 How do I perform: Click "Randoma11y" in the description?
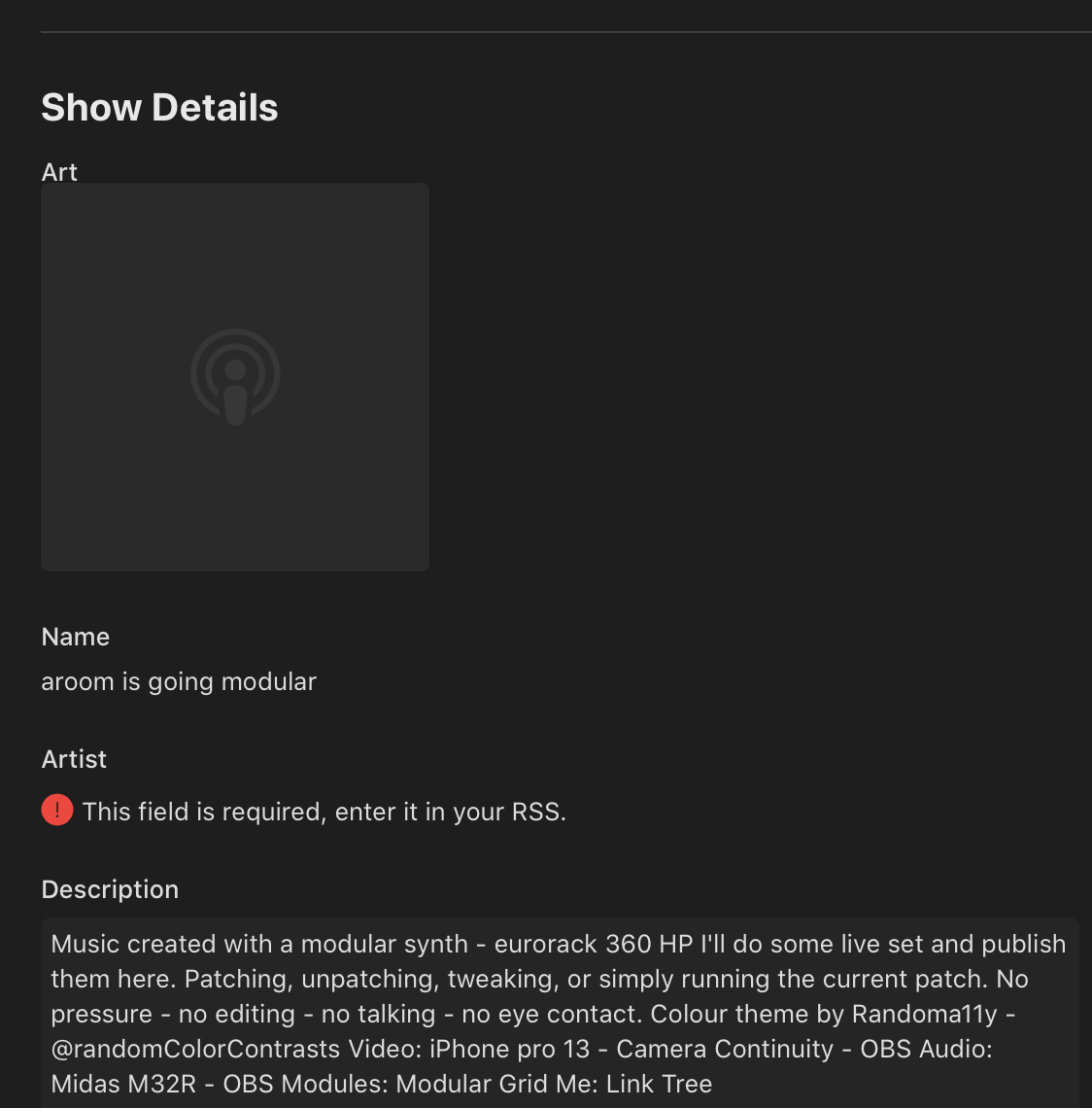click(924, 1014)
